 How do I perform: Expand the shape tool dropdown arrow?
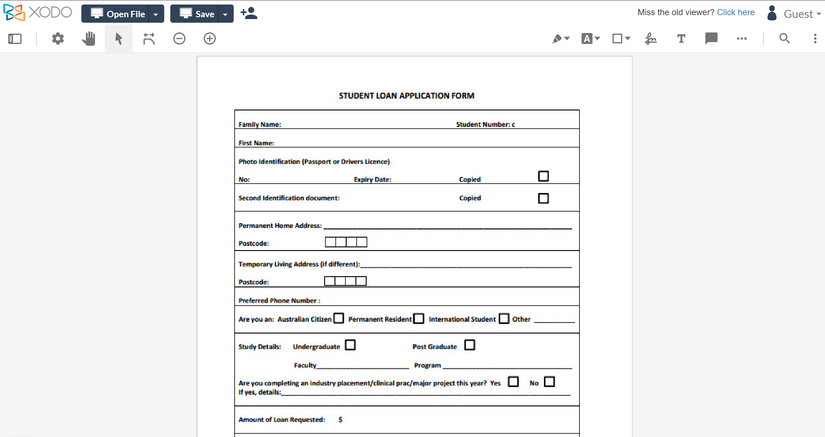click(x=628, y=38)
